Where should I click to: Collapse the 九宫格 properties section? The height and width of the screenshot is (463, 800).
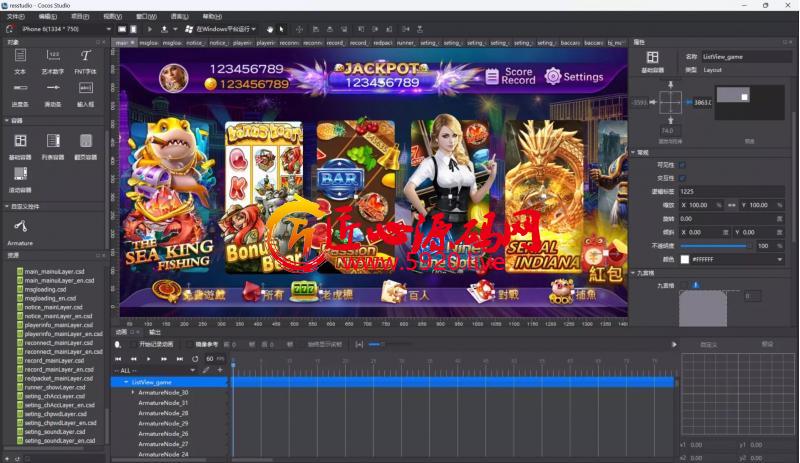pyautogui.click(x=634, y=273)
